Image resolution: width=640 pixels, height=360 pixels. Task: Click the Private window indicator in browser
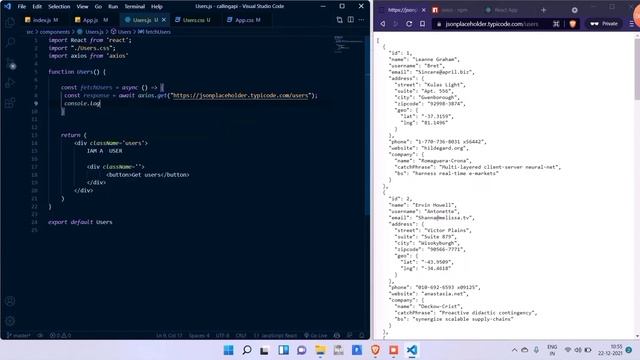[604, 24]
